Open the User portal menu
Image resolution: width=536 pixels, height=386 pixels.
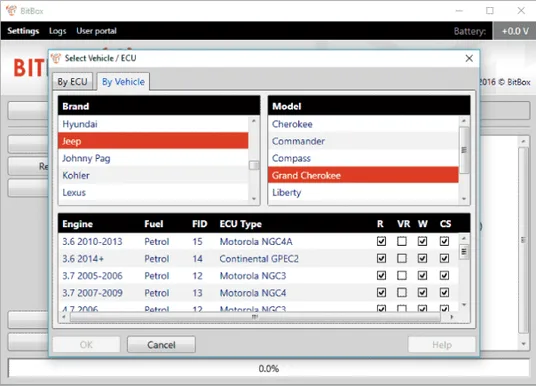(x=96, y=31)
